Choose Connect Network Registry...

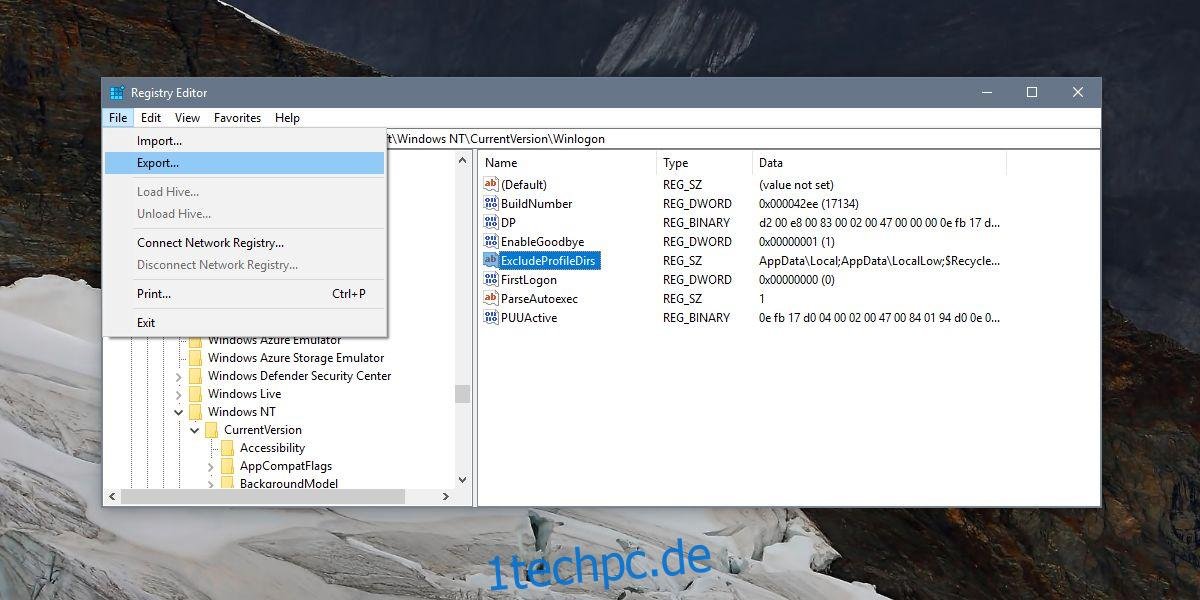click(x=245, y=243)
